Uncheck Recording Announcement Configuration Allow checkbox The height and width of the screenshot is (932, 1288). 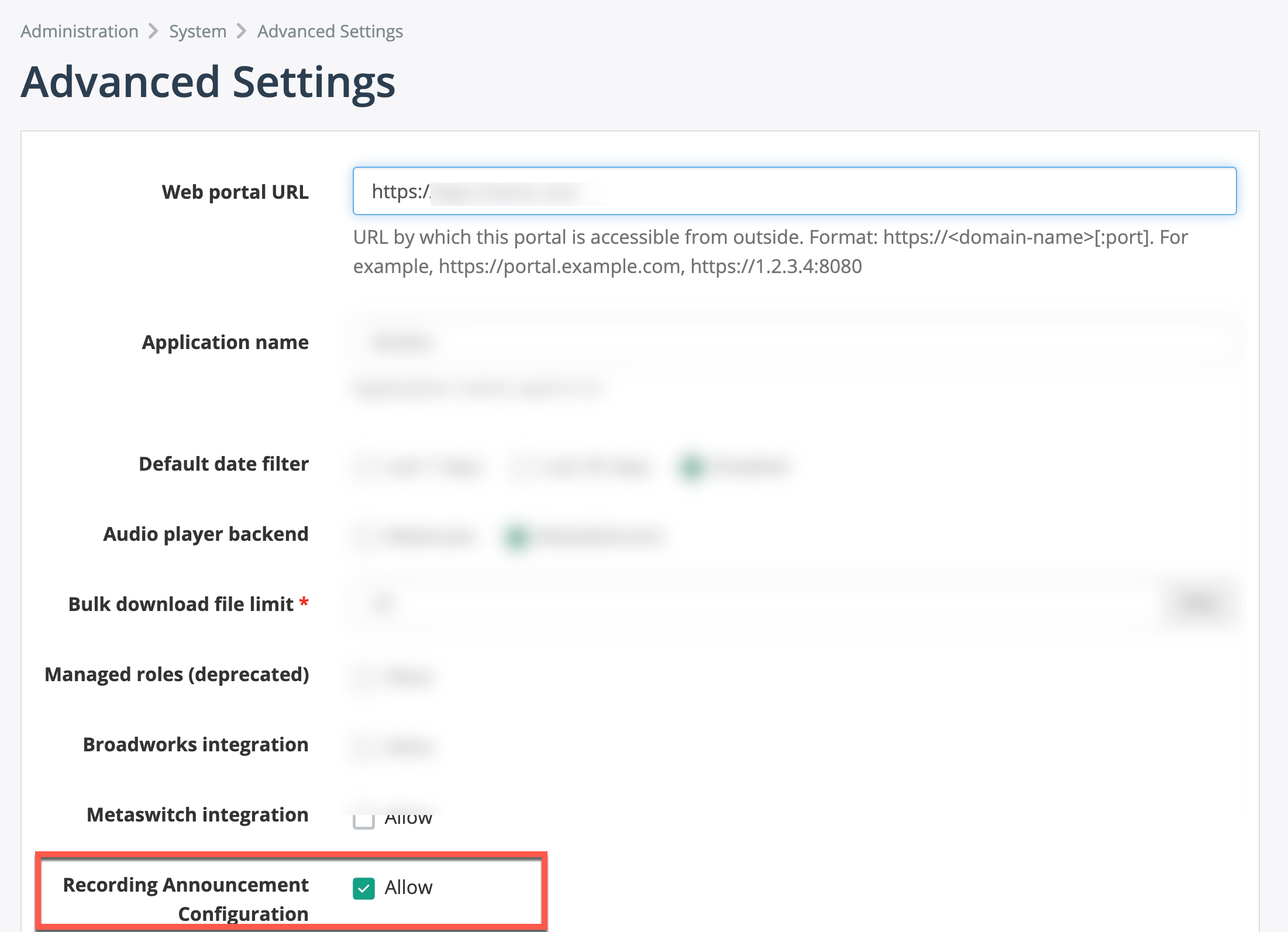[x=364, y=888]
